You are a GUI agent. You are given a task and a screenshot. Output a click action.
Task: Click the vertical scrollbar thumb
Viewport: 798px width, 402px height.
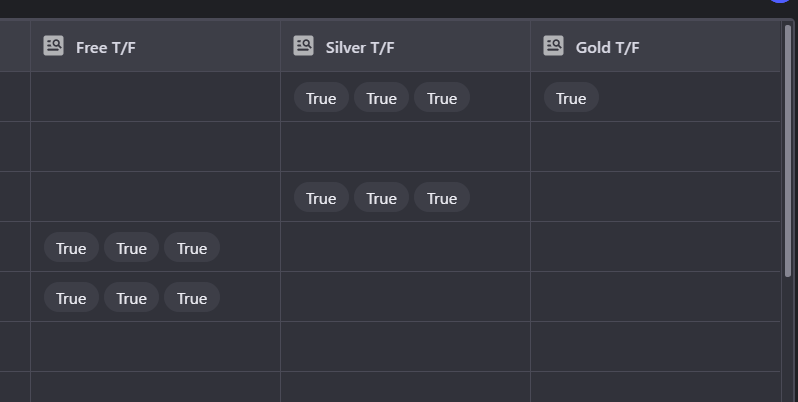pyautogui.click(x=788, y=151)
